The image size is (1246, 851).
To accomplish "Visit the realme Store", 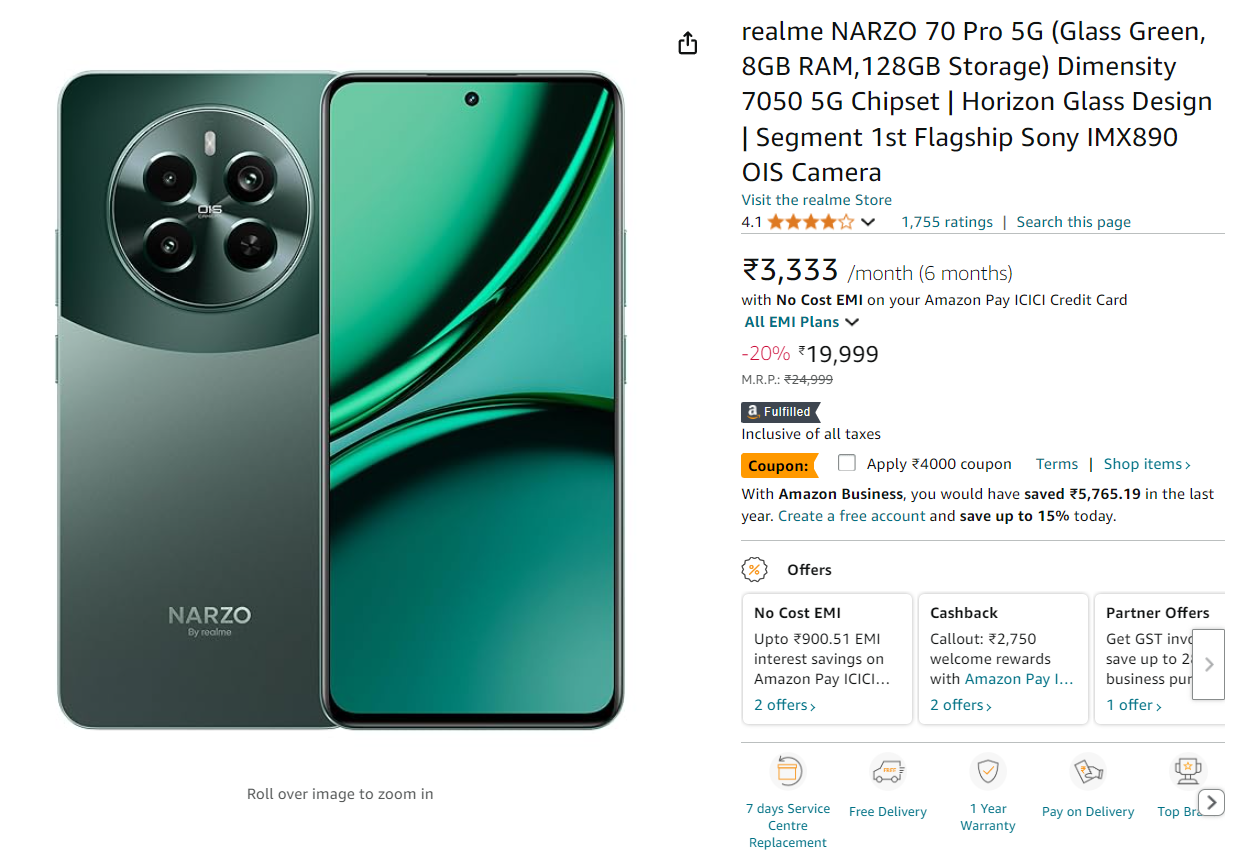I will click(x=816, y=199).
